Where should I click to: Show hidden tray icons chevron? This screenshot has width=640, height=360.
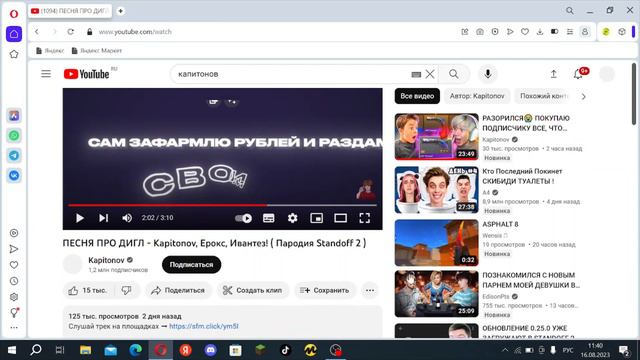pos(505,350)
